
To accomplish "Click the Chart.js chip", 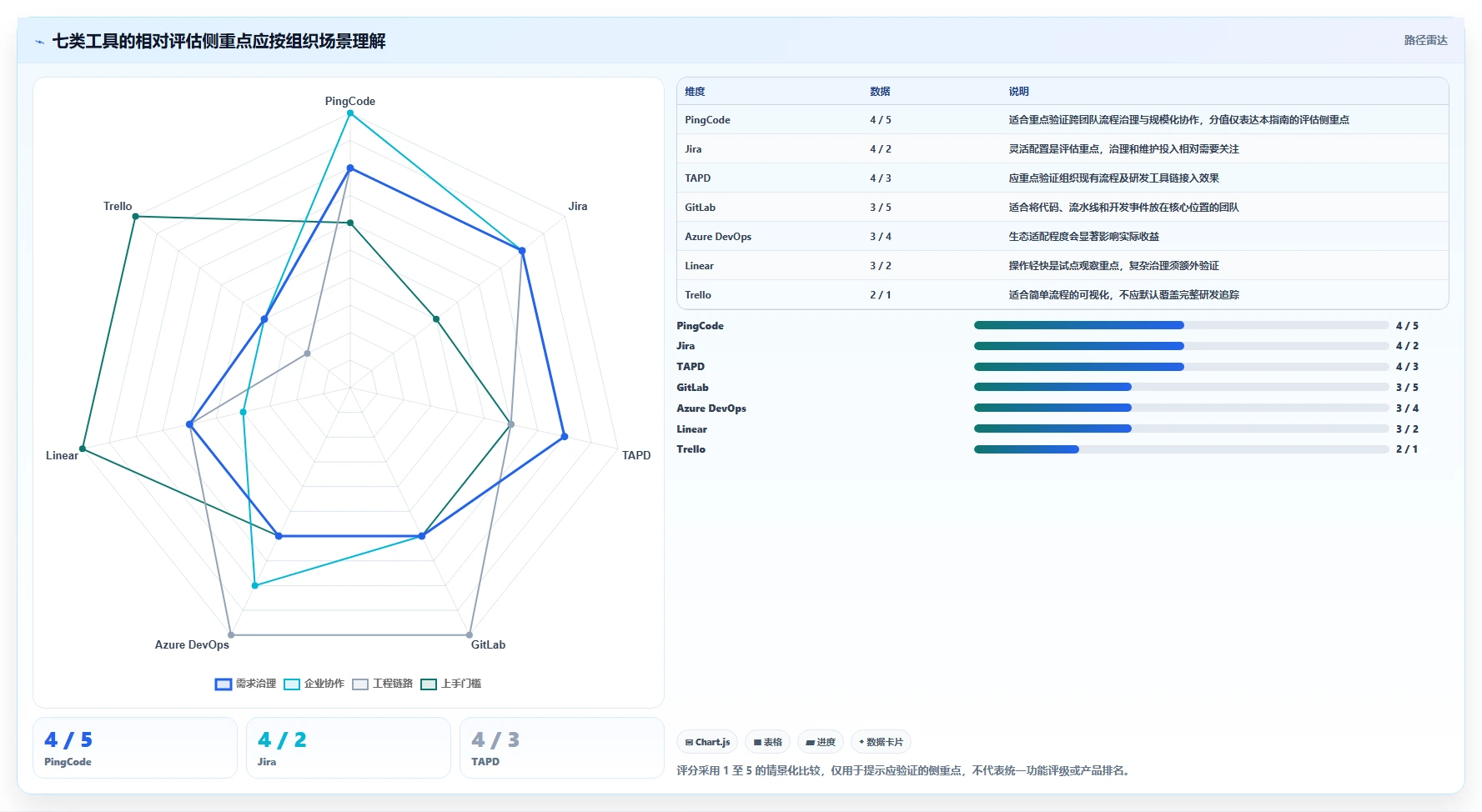I will tap(707, 742).
